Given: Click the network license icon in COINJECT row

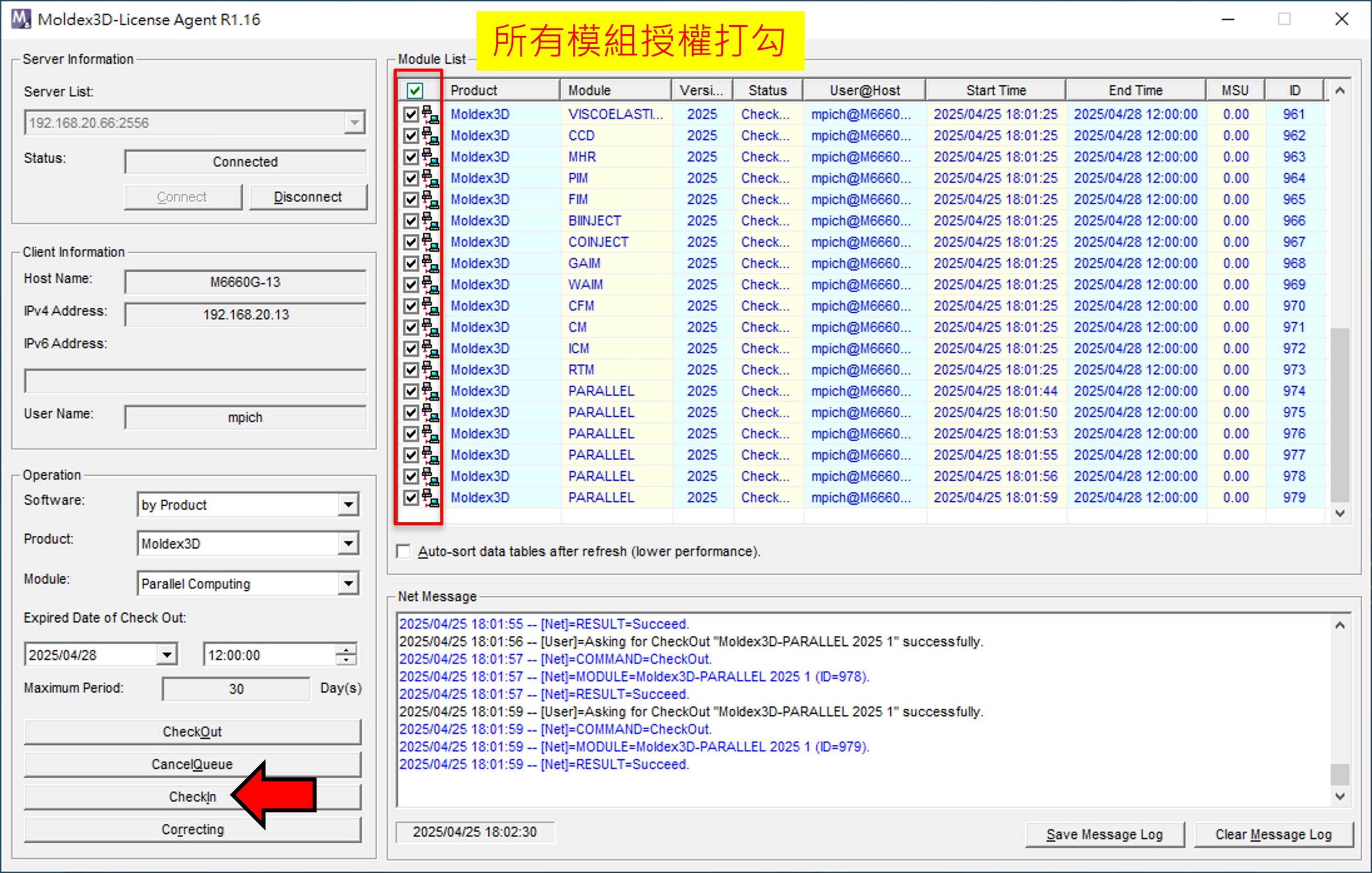Looking at the screenshot, I should coord(430,242).
